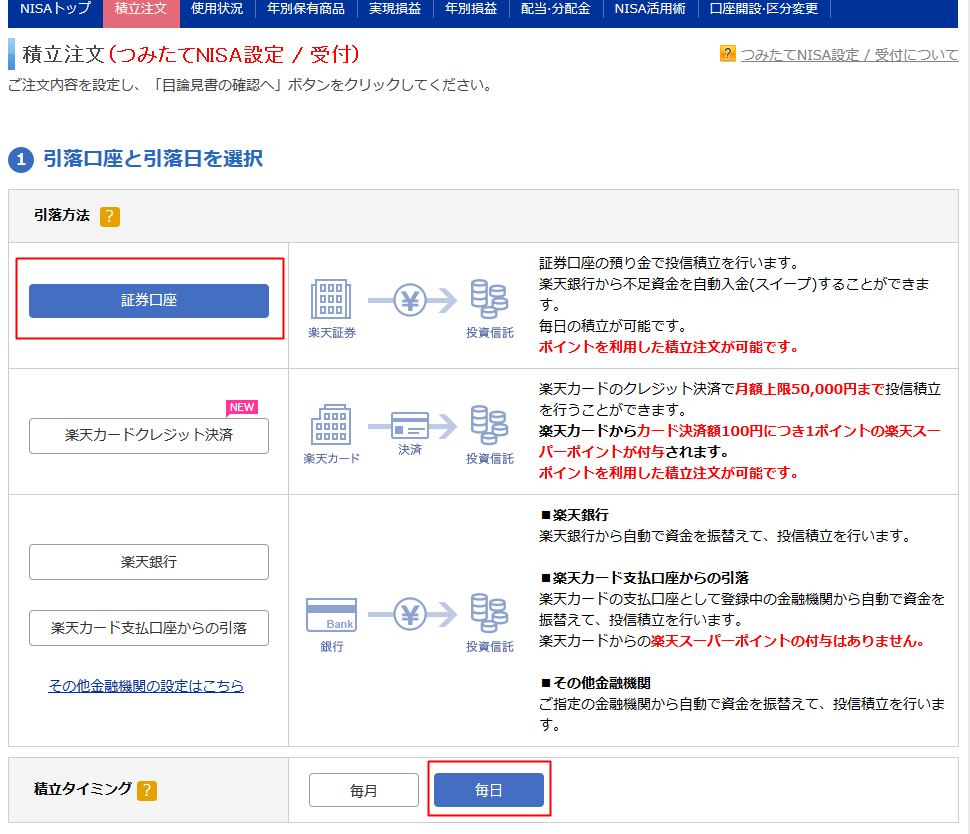Select the 証券口座 withdrawal method
The height and width of the screenshot is (834, 970).
149,301
